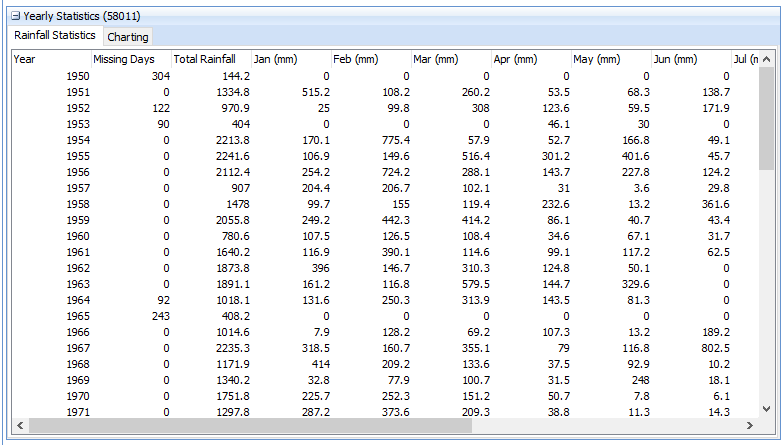Select the 304 missing days cell
Screen dimensions: 781x445
click(x=161, y=76)
